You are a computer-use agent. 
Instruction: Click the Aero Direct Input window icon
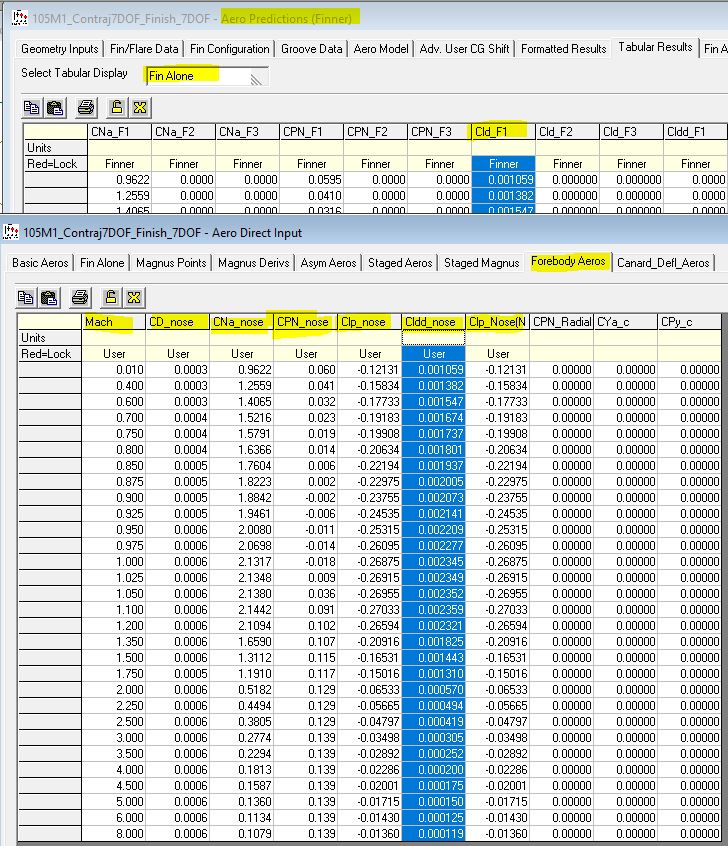click(x=11, y=232)
